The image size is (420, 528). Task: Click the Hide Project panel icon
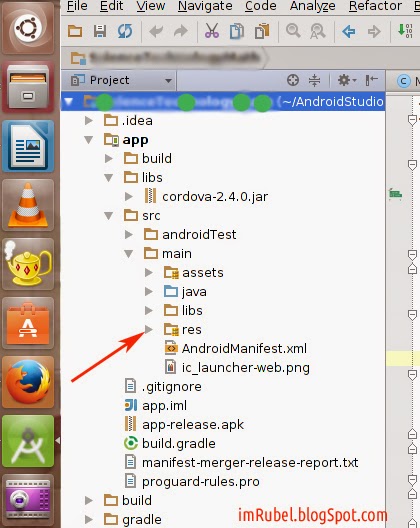pyautogui.click(x=371, y=80)
